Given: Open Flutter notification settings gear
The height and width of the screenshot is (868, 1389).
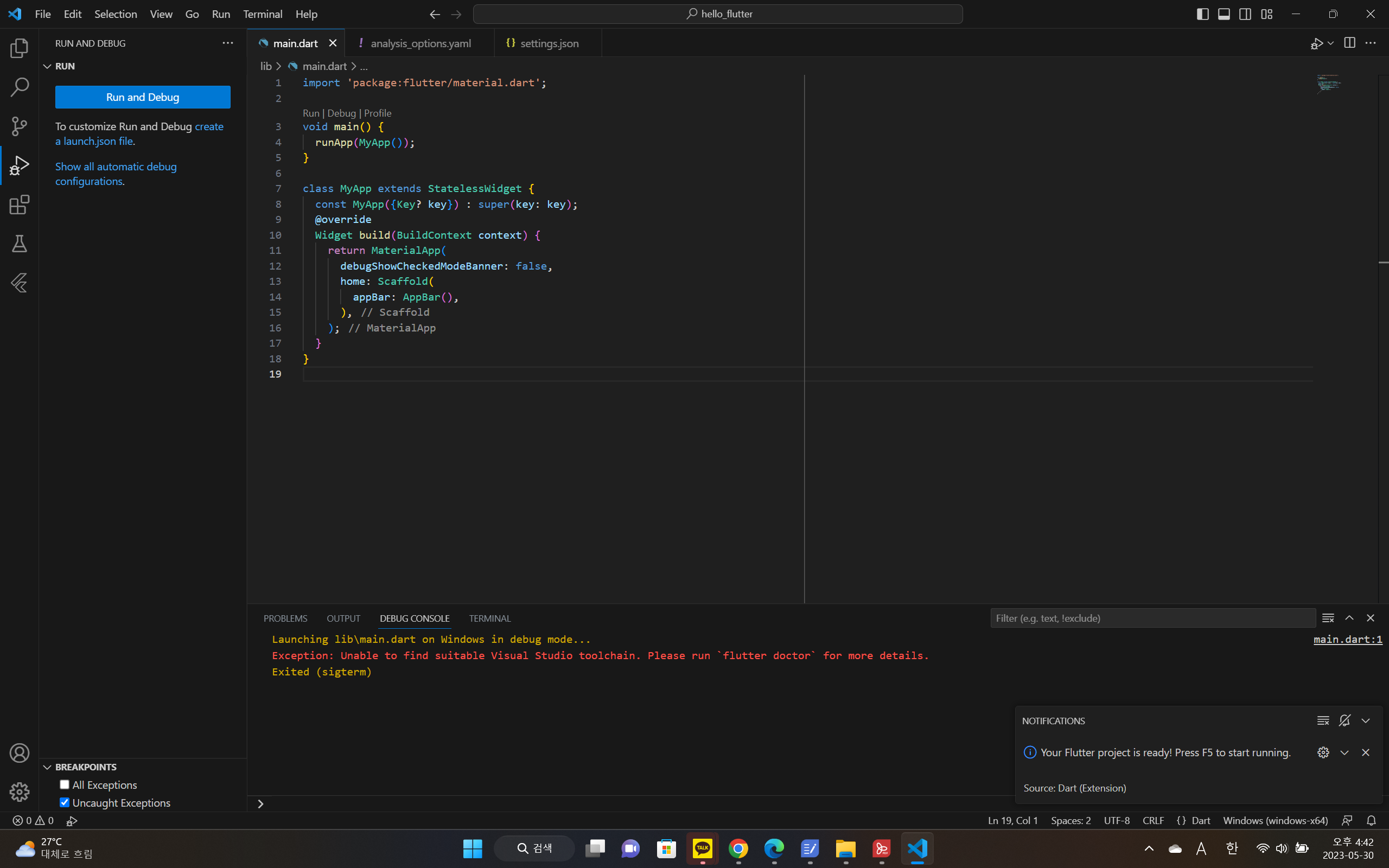Looking at the screenshot, I should coord(1323,752).
